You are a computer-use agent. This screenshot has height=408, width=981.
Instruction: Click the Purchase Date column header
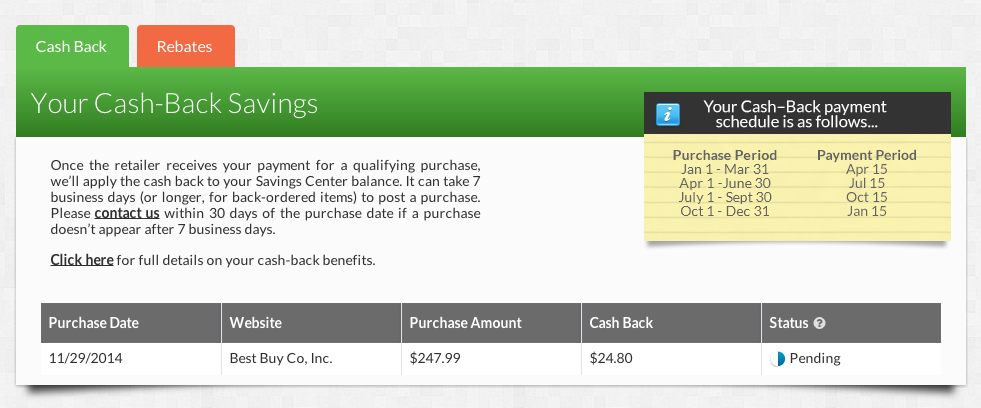pos(131,323)
